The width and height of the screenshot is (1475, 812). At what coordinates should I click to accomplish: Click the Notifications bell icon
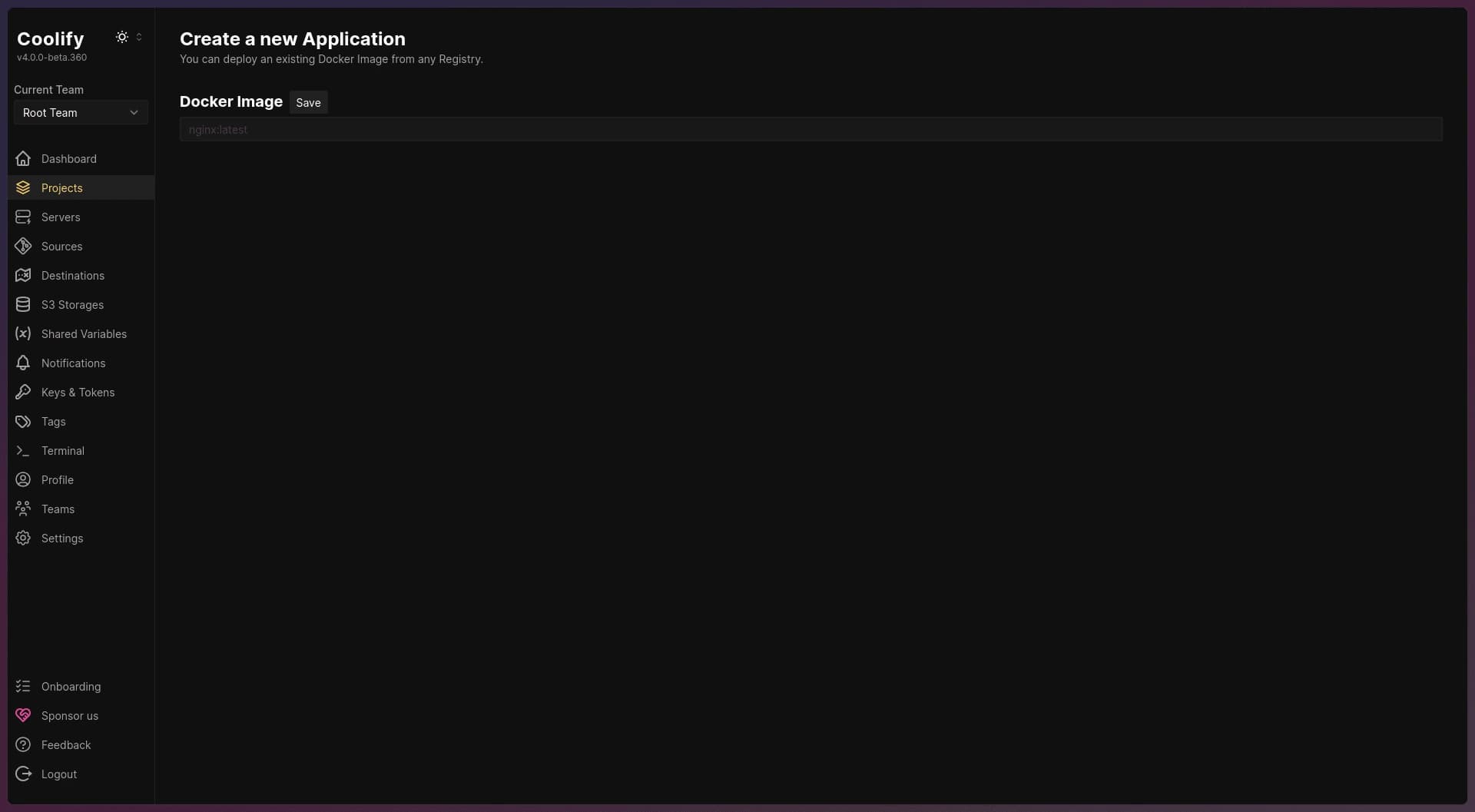click(x=23, y=363)
